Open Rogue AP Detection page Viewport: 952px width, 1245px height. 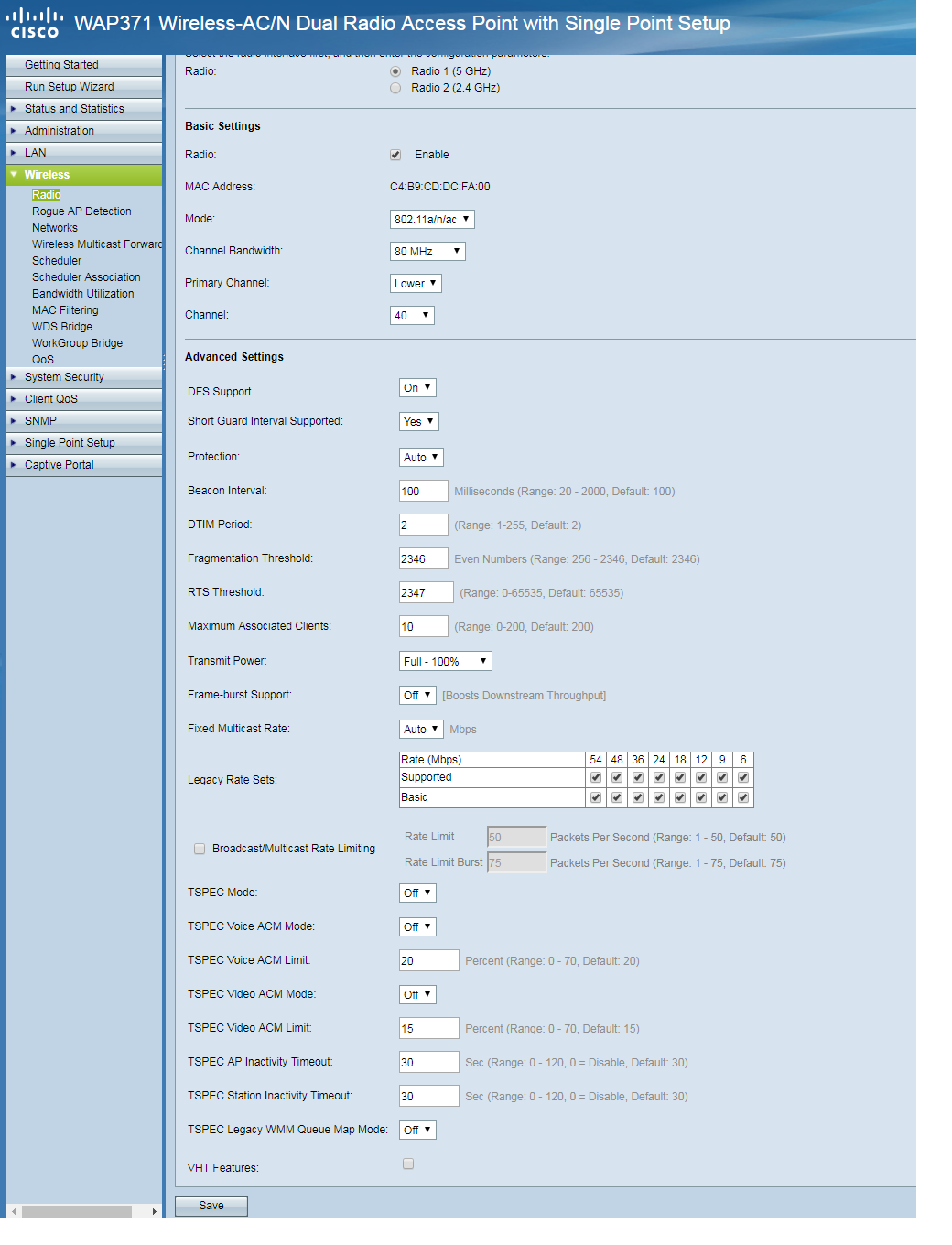click(x=81, y=211)
